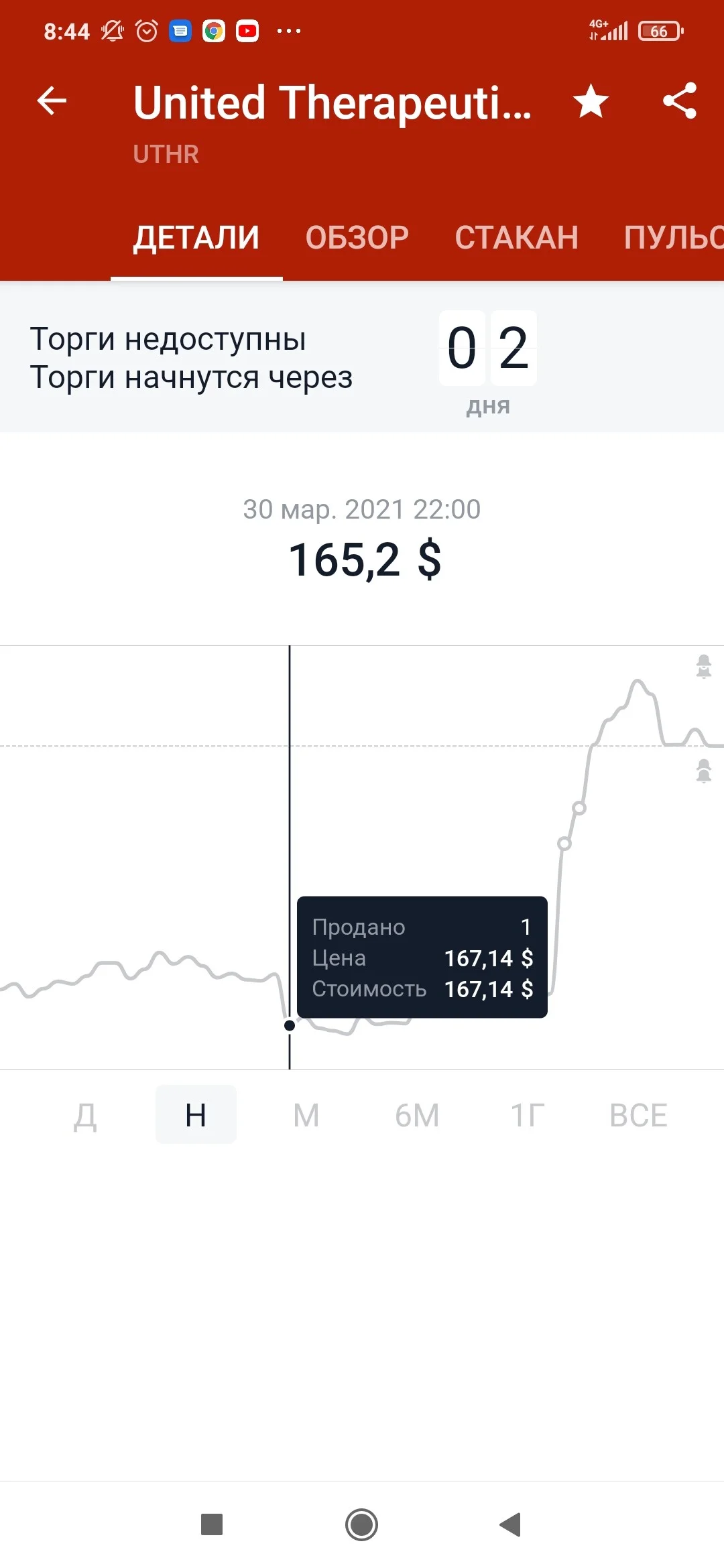Open the ПУЛЬС tab

coord(674,238)
